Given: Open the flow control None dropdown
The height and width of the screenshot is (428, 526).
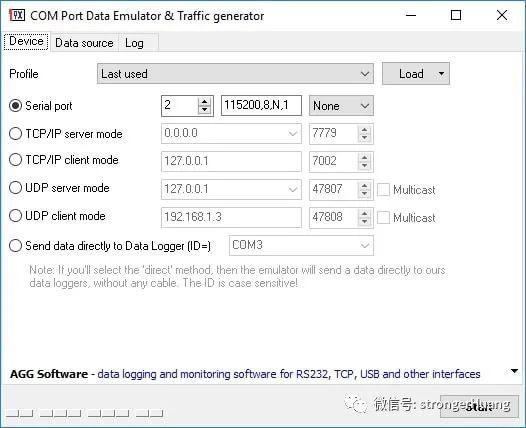Looking at the screenshot, I should [341, 106].
